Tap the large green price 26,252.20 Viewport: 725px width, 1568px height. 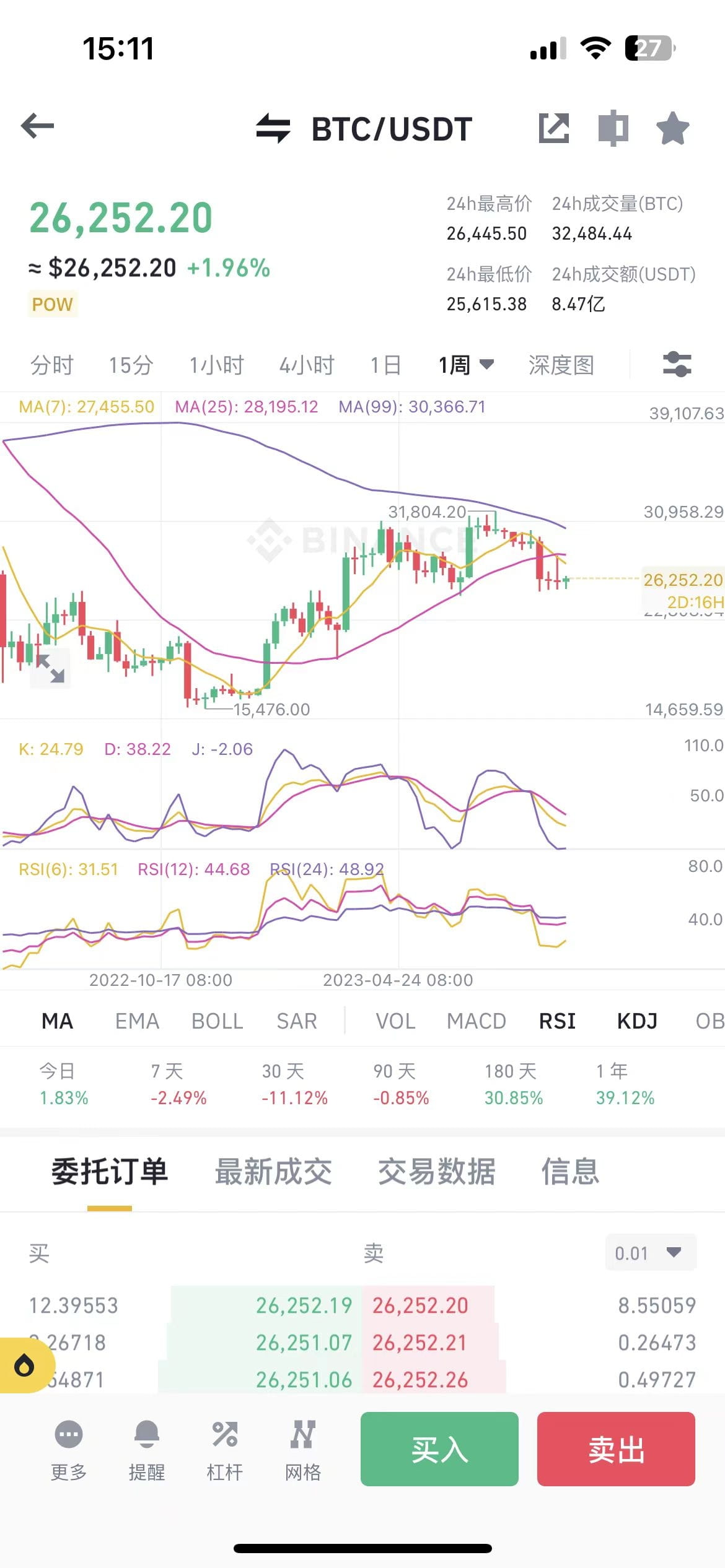tap(121, 218)
